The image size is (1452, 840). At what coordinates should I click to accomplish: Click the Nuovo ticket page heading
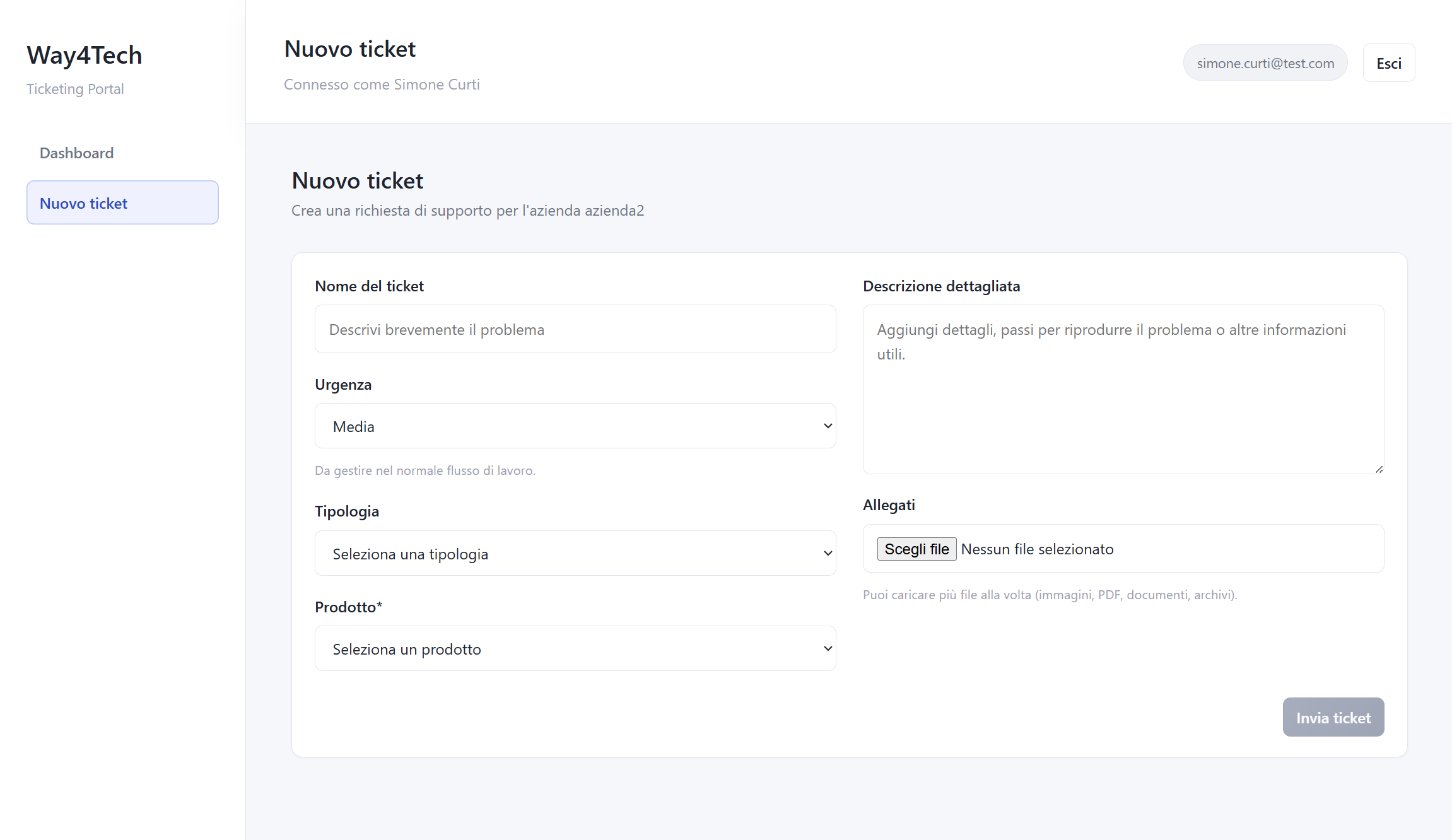pos(357,180)
